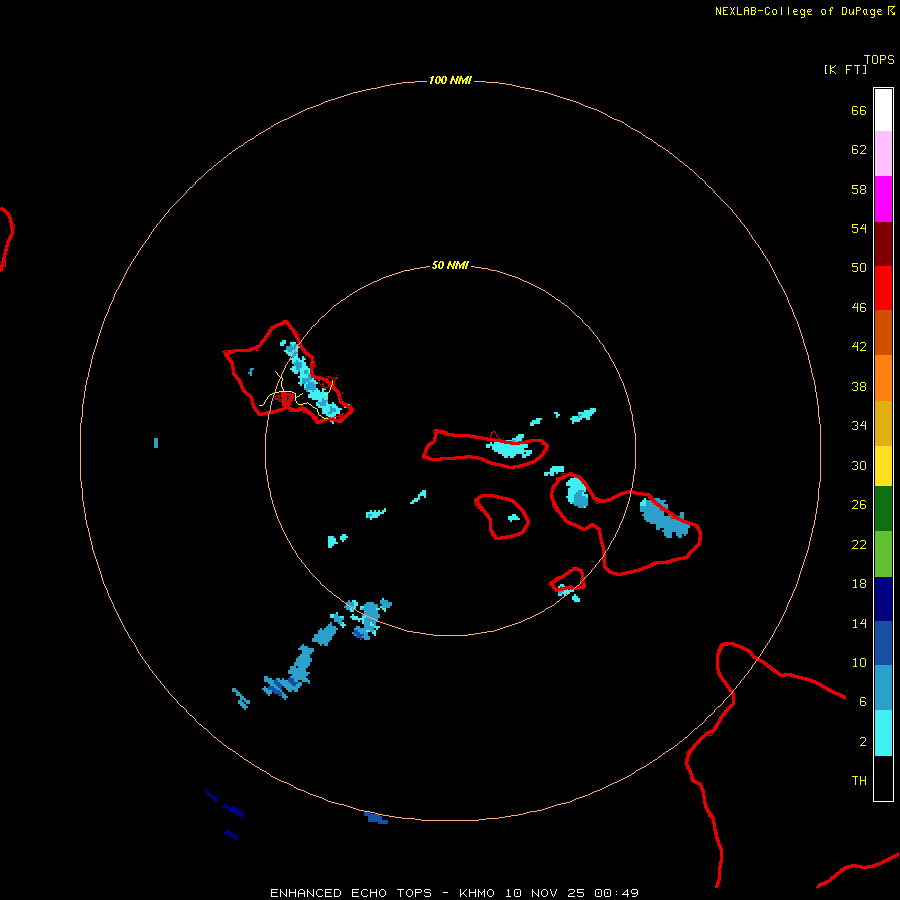
Task: Click the blue echo over east Maui
Action: pyautogui.click(x=664, y=518)
